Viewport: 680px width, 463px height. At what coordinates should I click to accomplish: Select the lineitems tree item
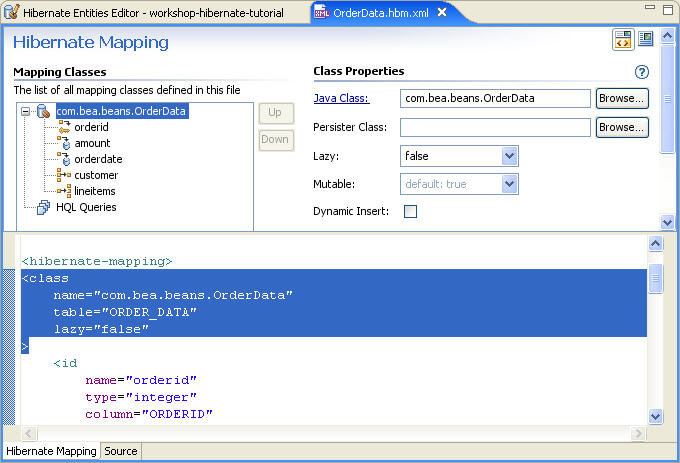(x=95, y=191)
